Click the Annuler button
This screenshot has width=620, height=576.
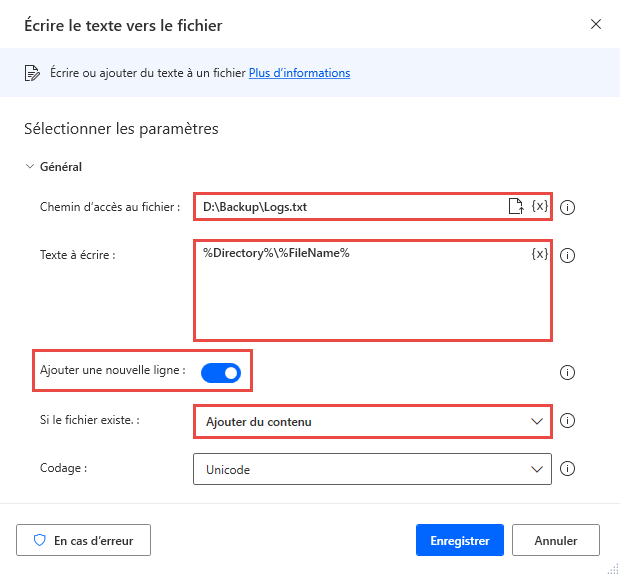[x=556, y=541]
